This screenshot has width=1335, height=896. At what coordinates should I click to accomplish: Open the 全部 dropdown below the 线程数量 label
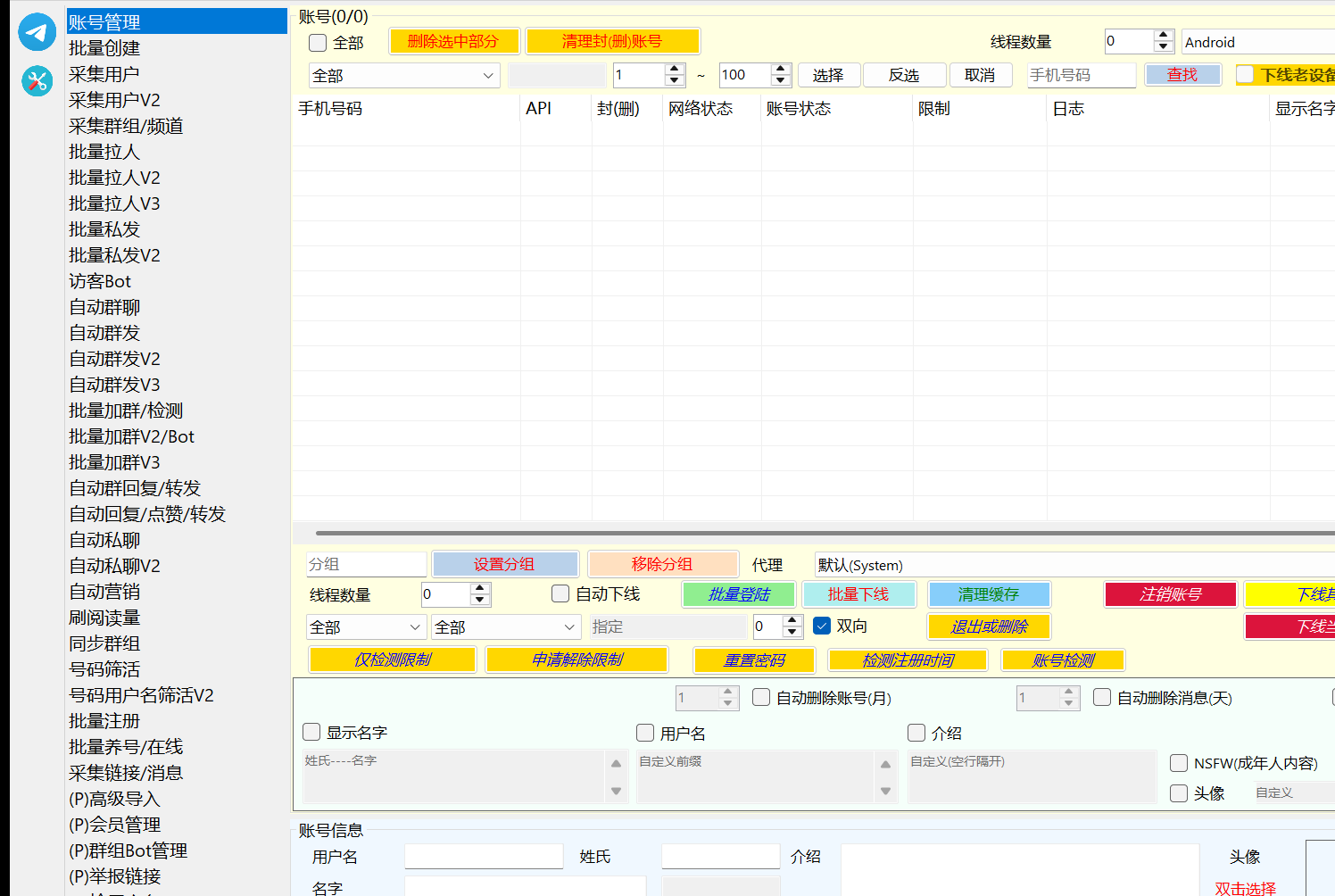[x=366, y=627]
